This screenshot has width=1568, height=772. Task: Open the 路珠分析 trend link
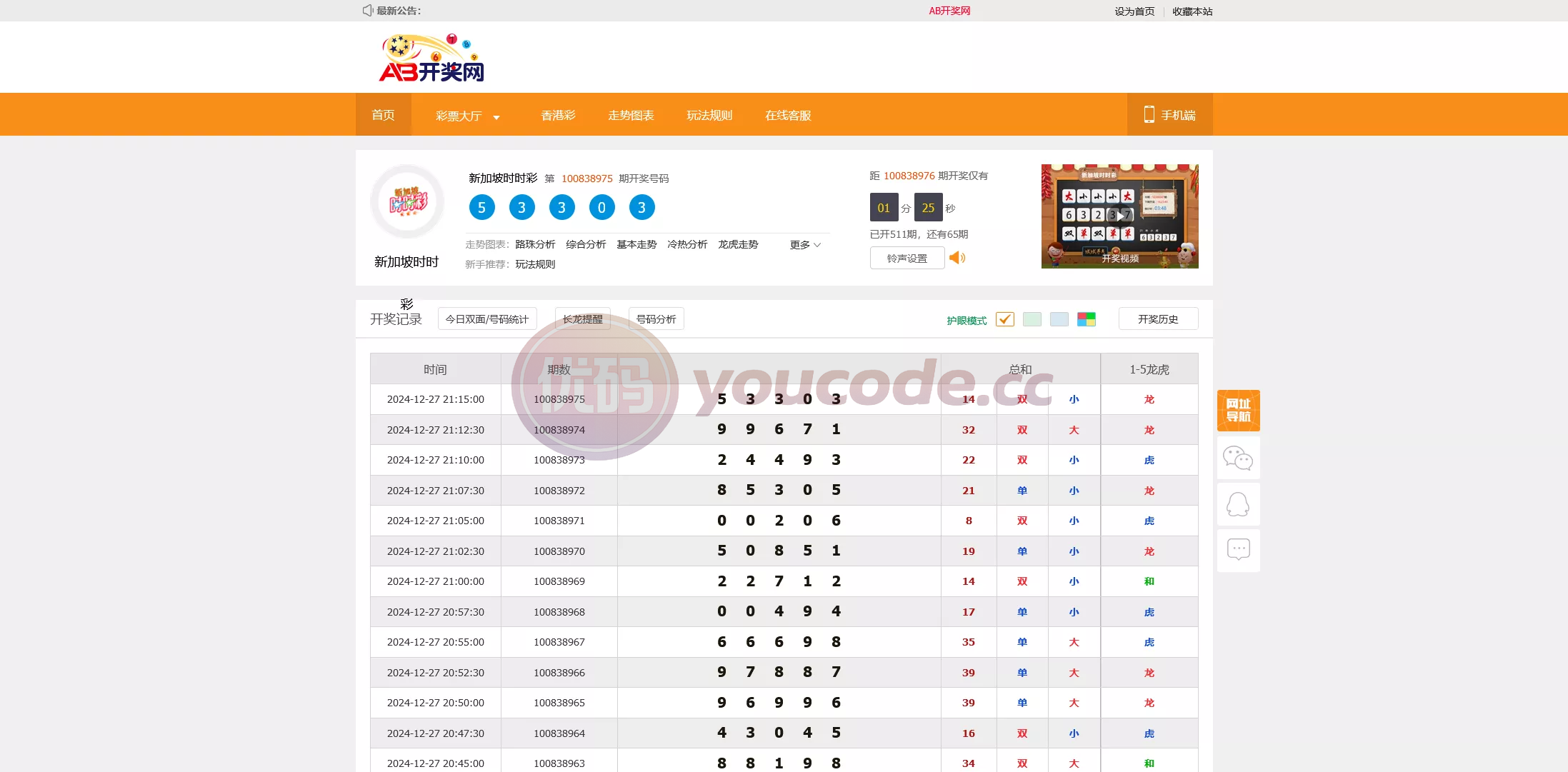[535, 244]
